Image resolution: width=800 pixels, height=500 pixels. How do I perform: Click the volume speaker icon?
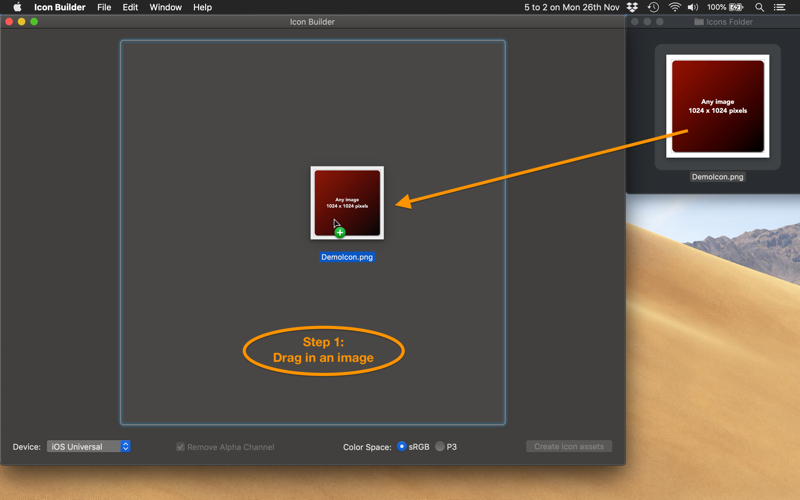[x=692, y=7]
